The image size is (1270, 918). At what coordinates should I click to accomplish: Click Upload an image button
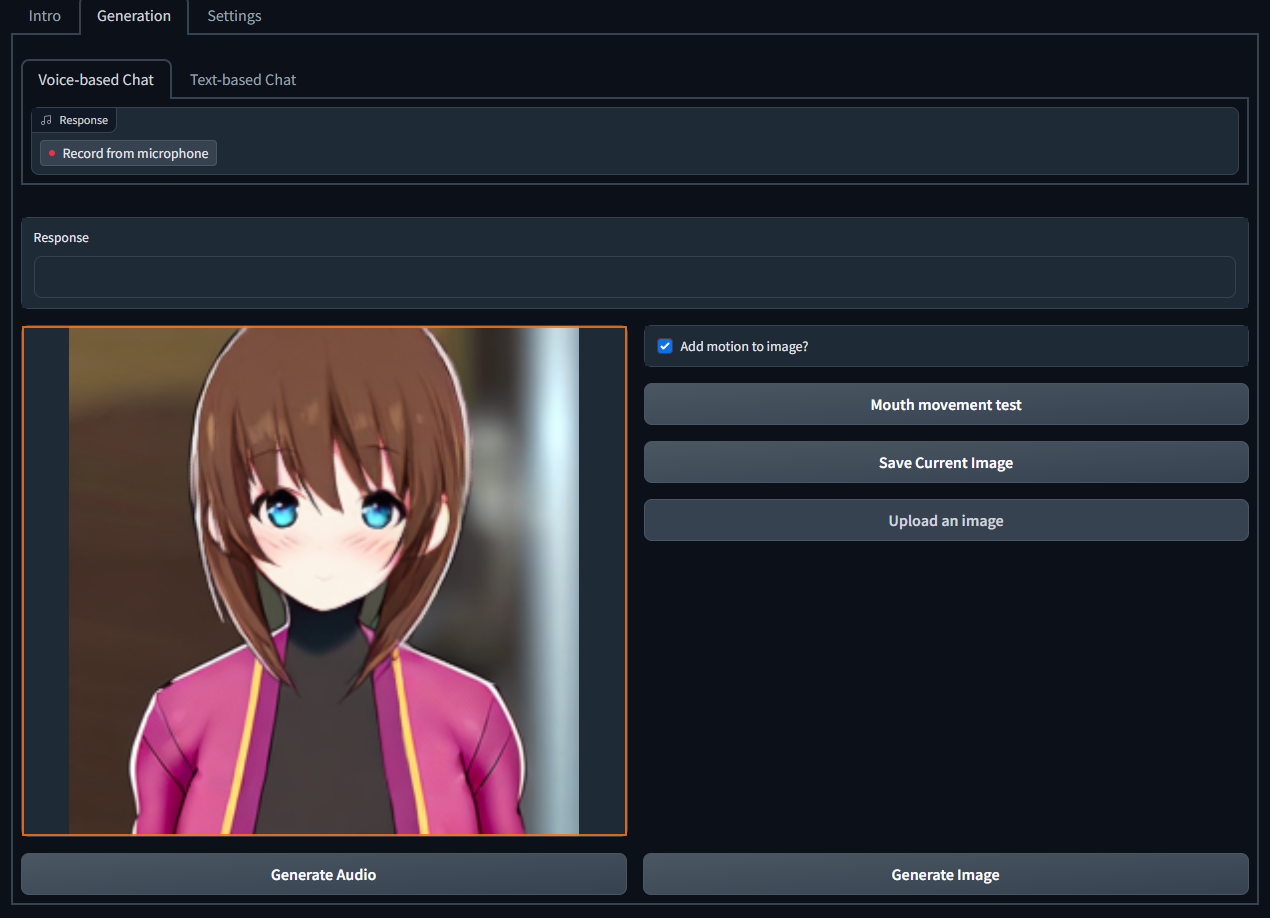946,520
